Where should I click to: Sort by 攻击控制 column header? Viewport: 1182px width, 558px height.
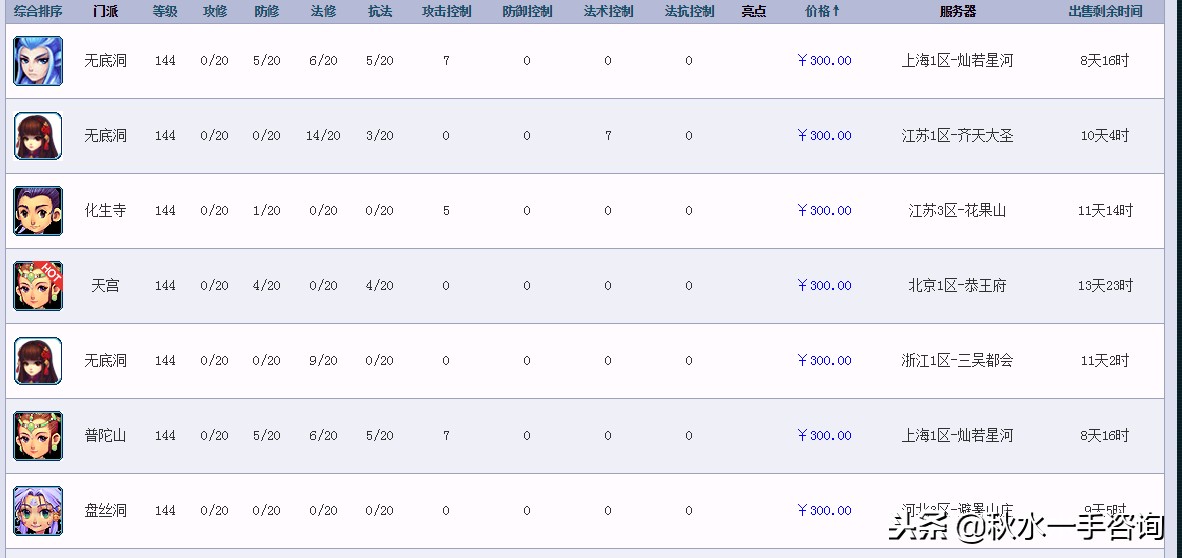[x=446, y=12]
